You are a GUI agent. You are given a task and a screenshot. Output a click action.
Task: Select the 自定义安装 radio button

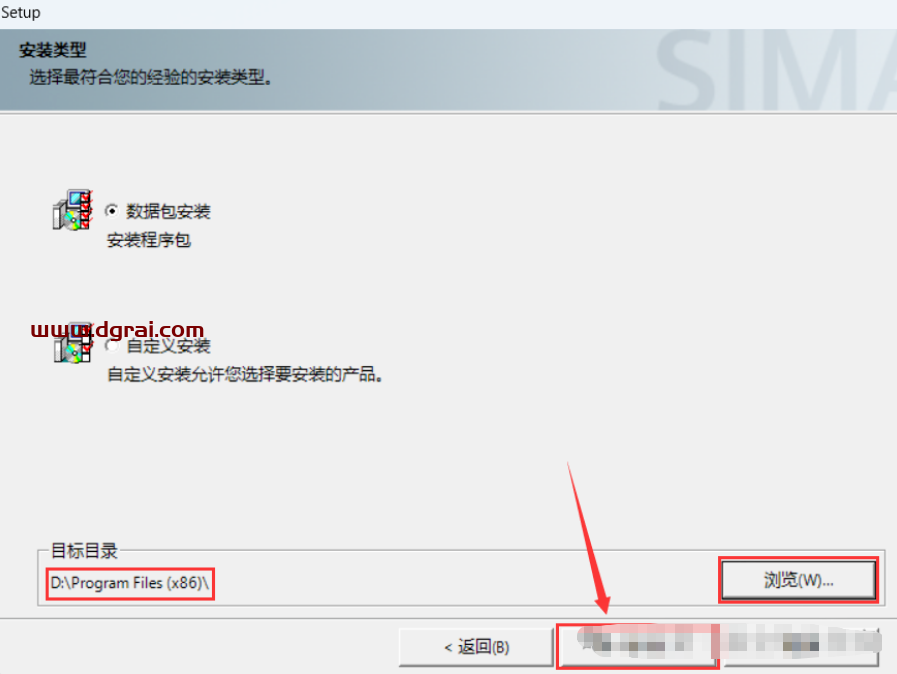[112, 346]
